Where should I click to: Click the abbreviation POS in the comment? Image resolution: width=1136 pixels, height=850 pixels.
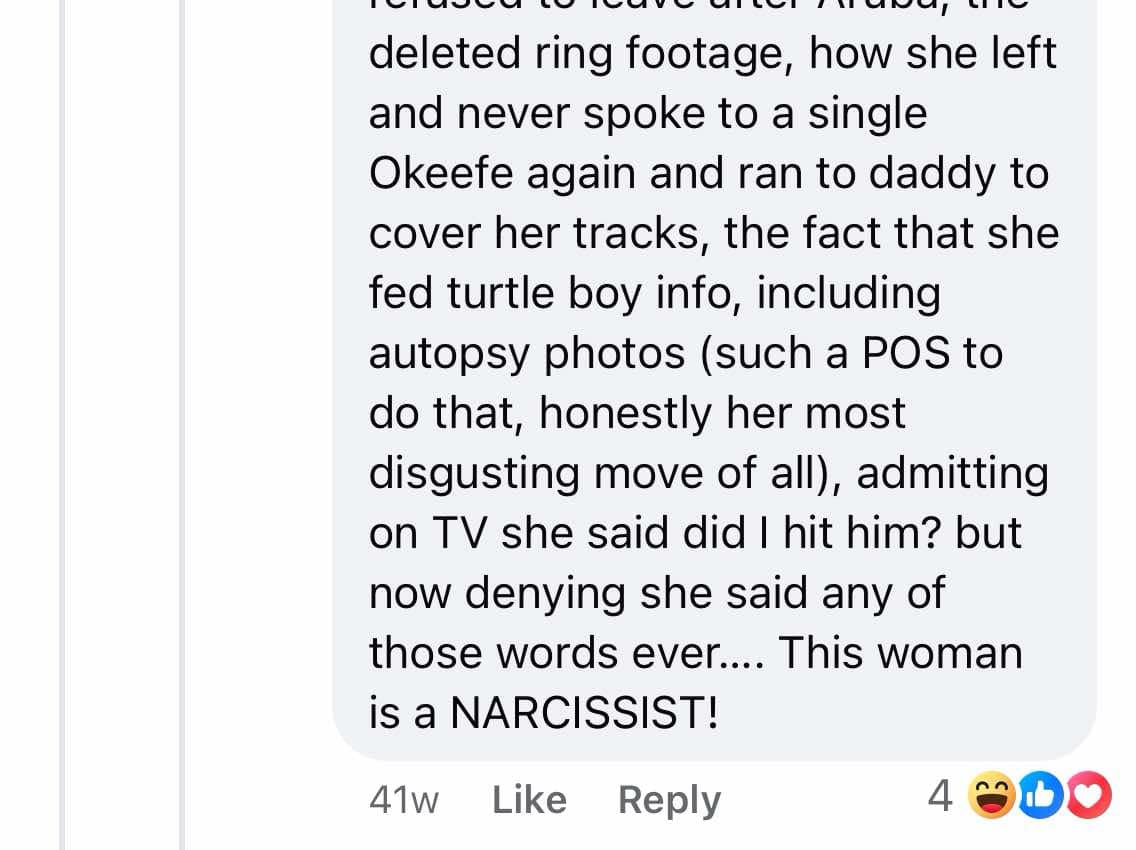[906, 353]
